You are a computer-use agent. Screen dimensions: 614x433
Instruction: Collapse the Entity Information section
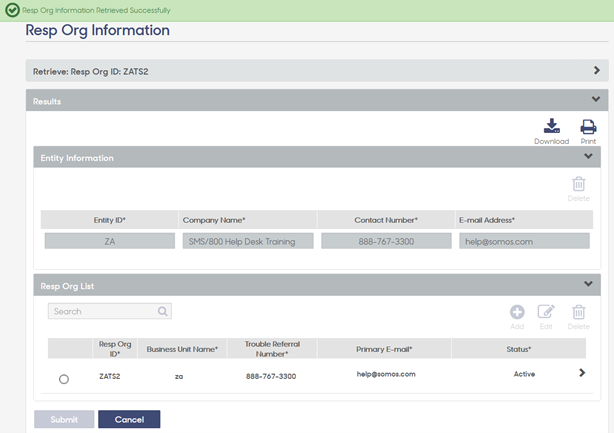[x=588, y=156]
